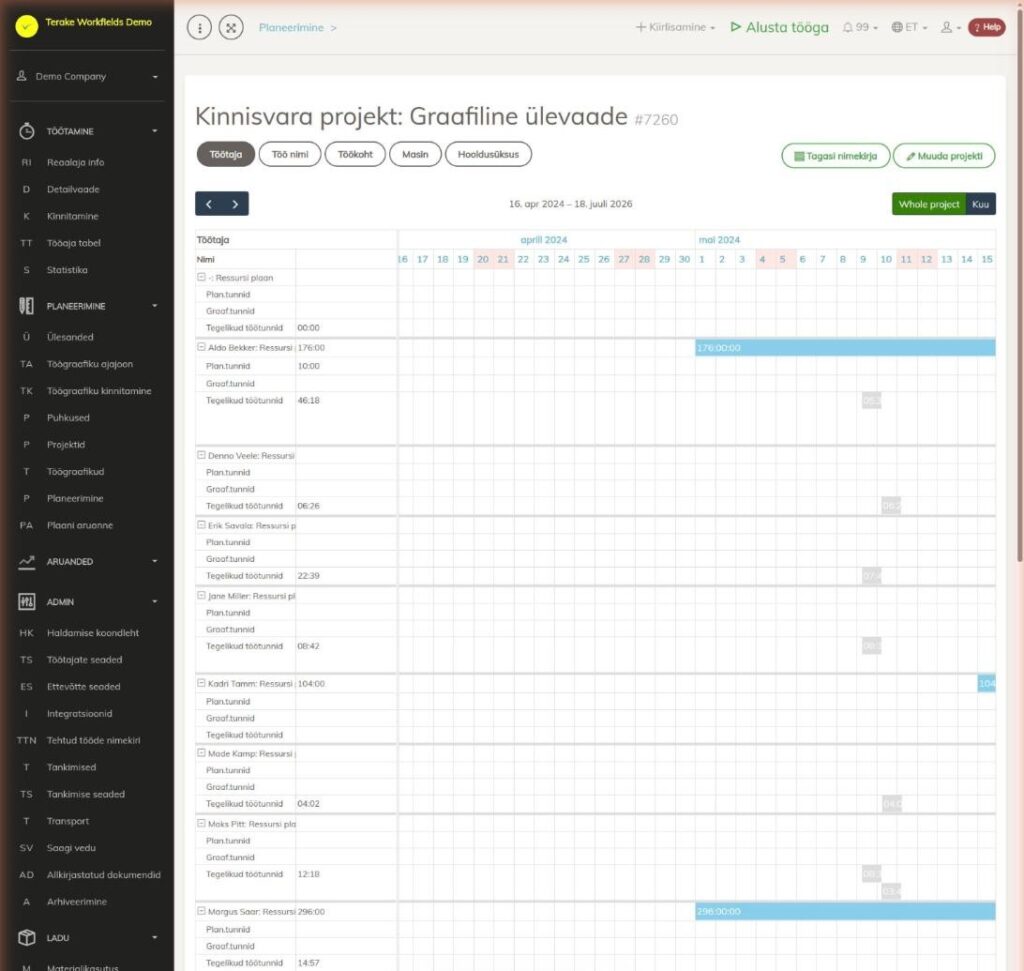Open the ET language globe menu
Viewport: 1024px width, 971px height.
909,27
